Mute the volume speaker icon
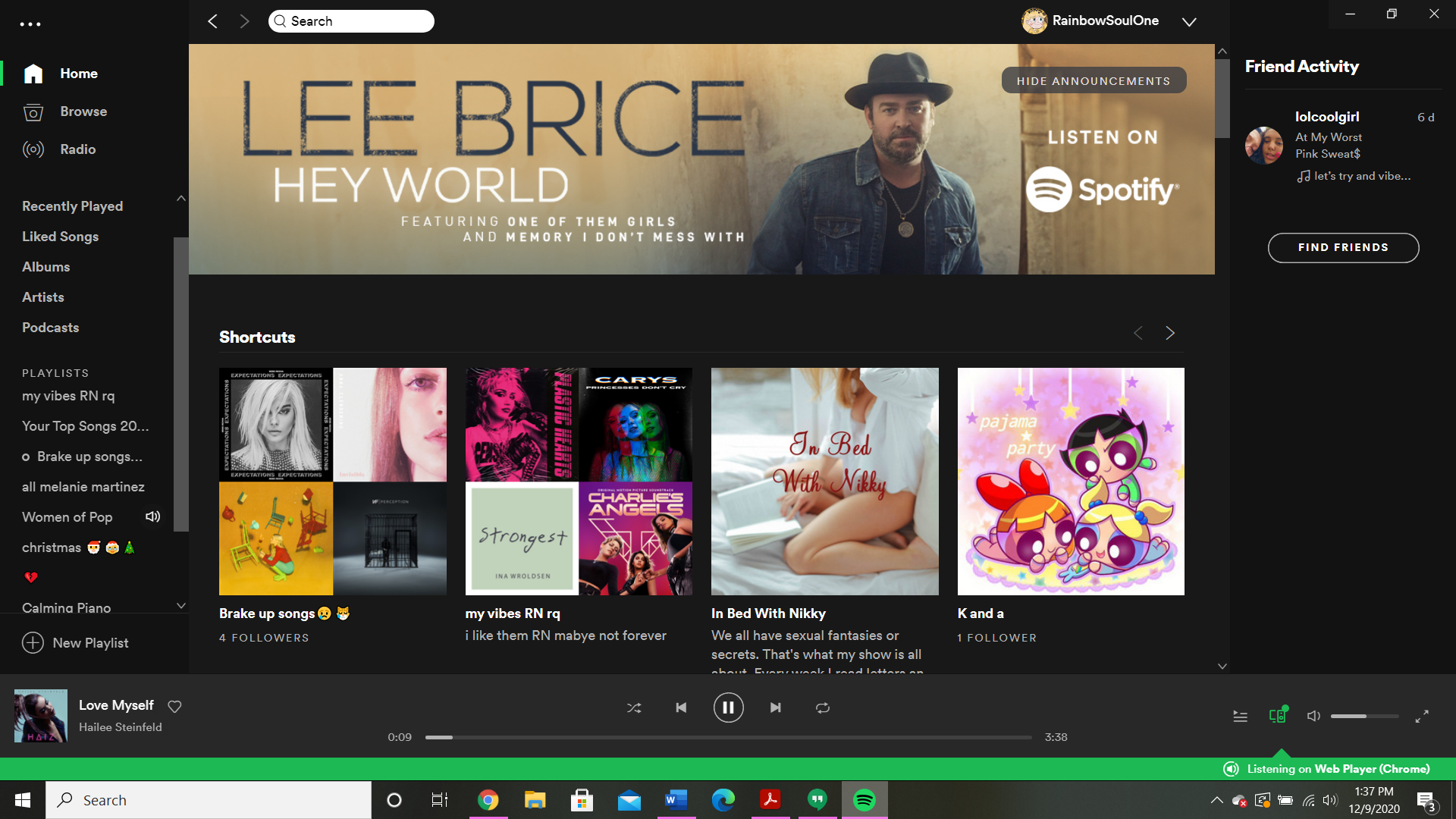 click(1314, 716)
